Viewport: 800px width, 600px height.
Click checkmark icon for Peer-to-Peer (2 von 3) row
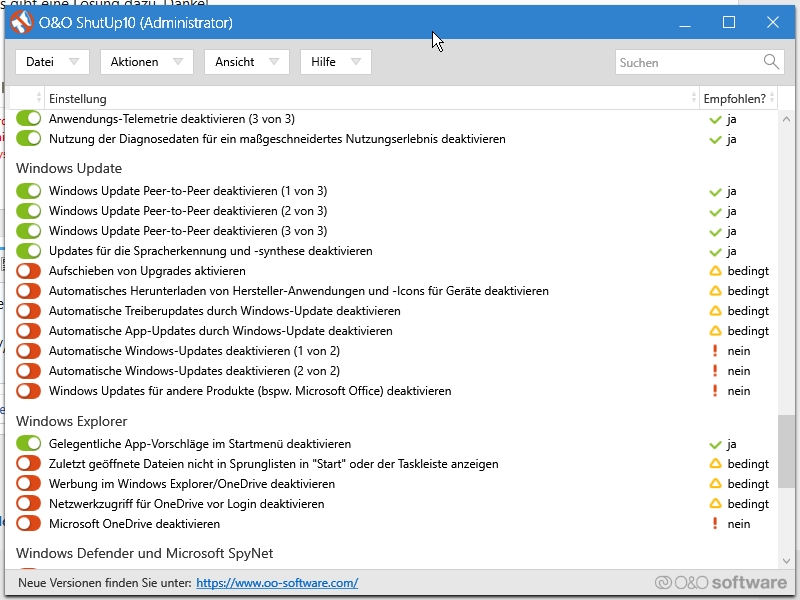point(715,212)
